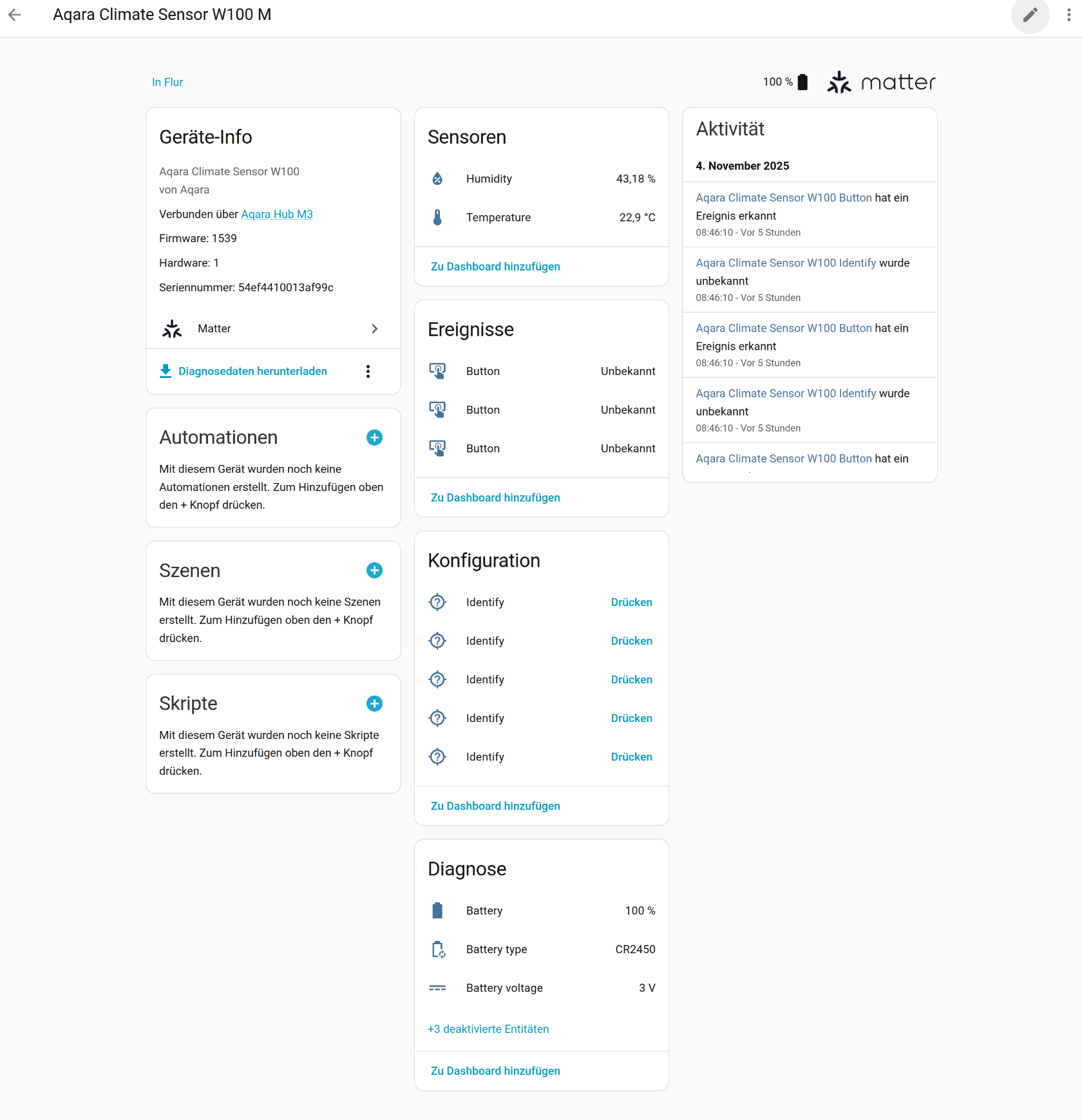The image size is (1082, 1120).
Task: Open the Battery voltage entity row
Action: click(541, 988)
